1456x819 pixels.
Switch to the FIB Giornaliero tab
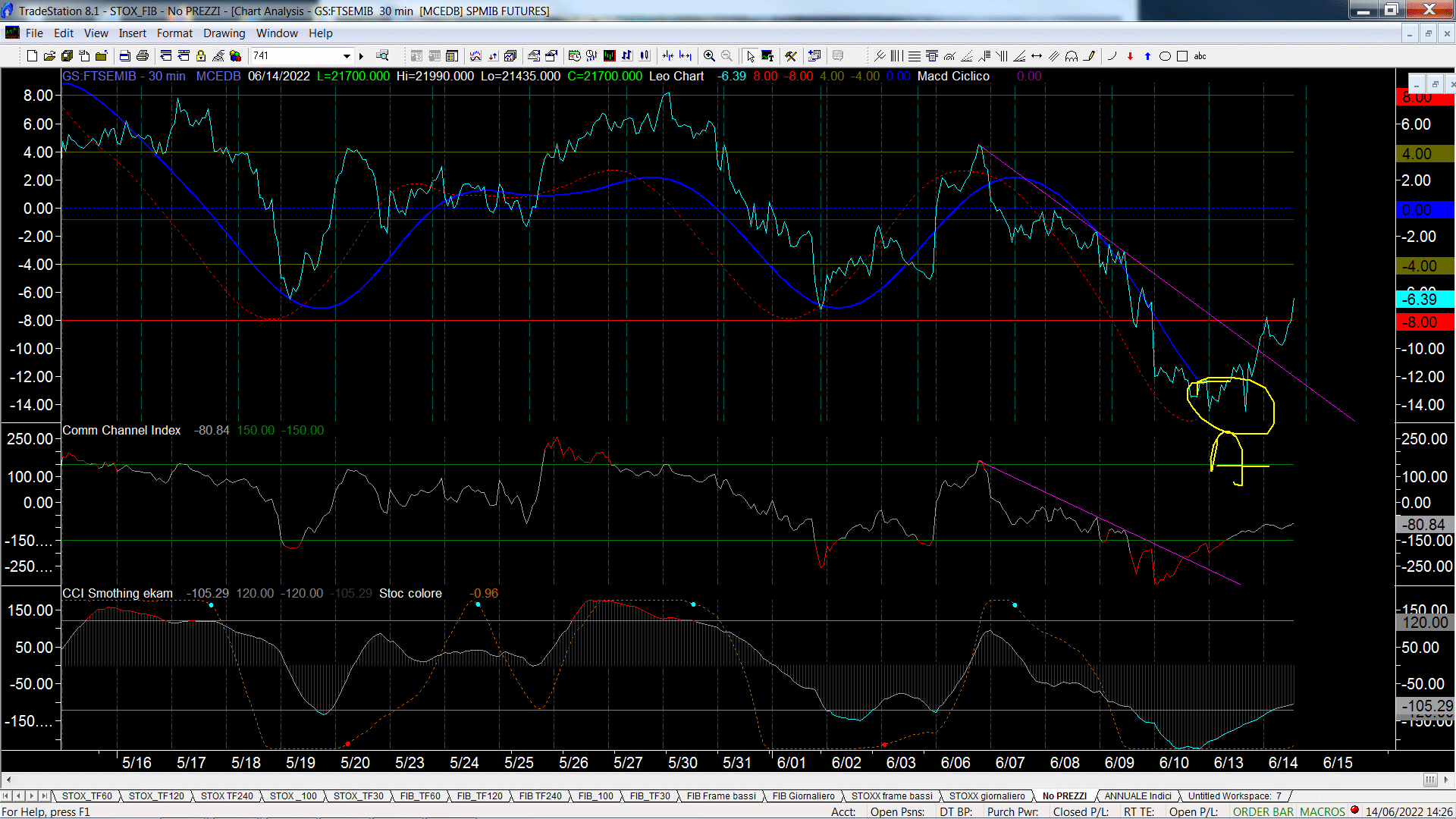pos(803,795)
